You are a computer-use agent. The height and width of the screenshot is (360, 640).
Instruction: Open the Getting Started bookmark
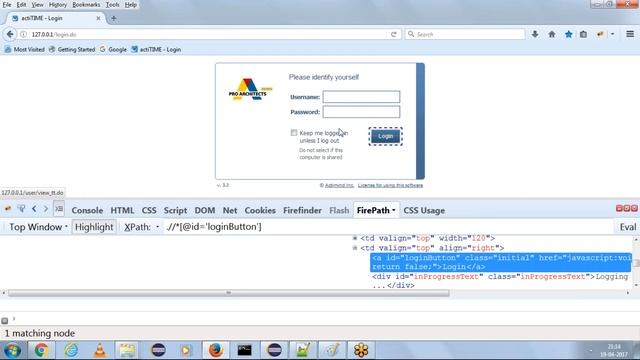[72, 49]
